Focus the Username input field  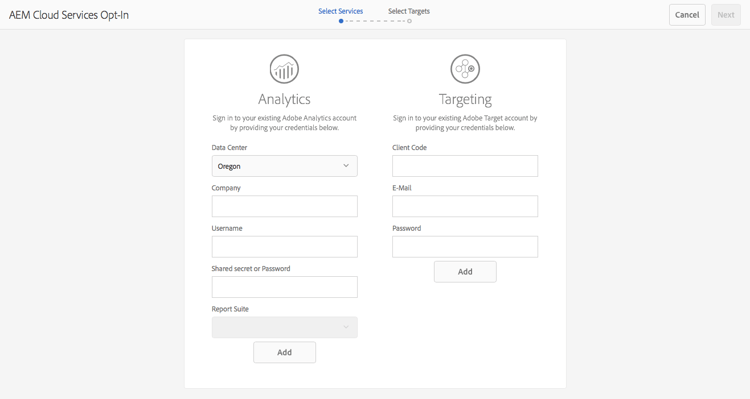tap(285, 247)
